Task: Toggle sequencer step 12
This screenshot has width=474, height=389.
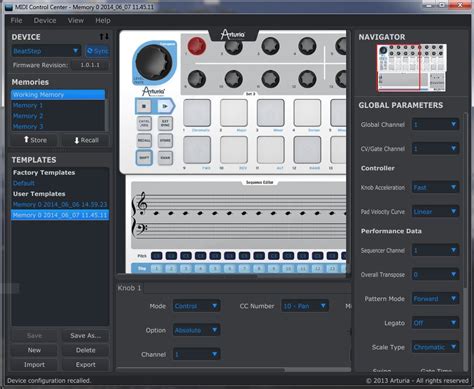Action: point(318,268)
